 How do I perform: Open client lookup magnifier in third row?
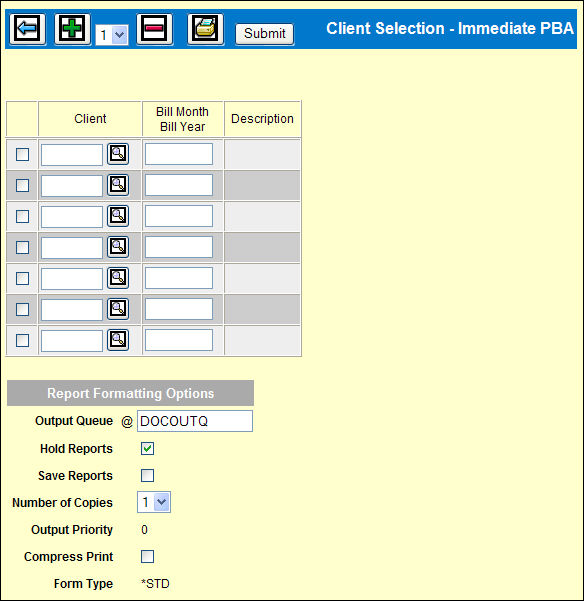118,216
